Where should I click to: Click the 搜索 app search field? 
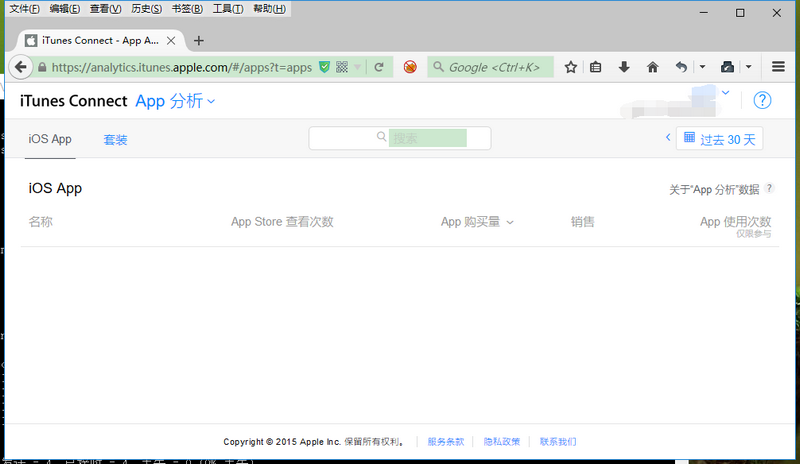click(400, 138)
